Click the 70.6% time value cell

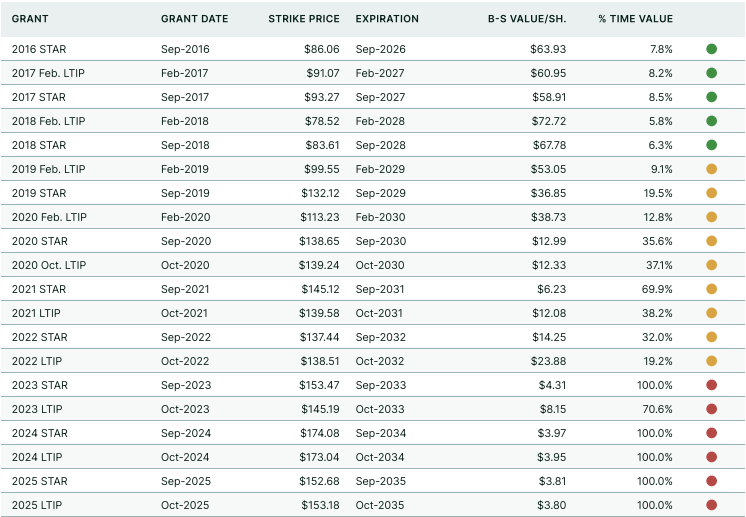click(658, 409)
